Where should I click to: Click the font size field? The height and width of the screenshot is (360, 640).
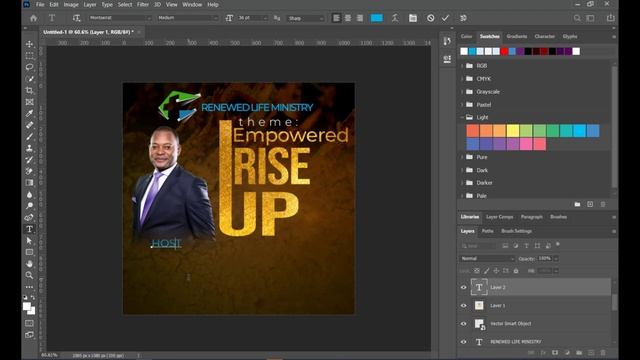253,18
